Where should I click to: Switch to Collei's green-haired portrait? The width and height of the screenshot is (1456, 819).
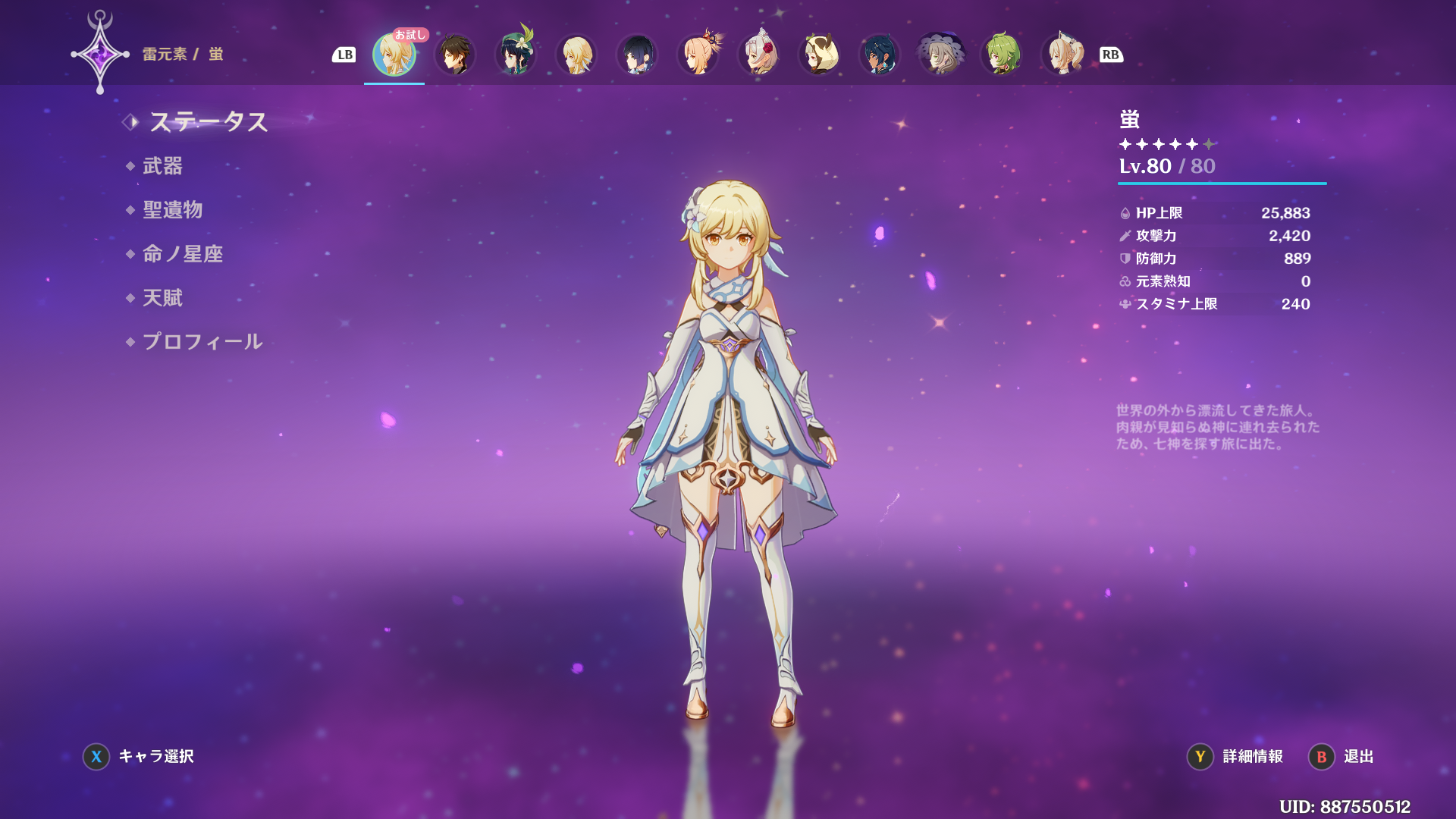1001,55
